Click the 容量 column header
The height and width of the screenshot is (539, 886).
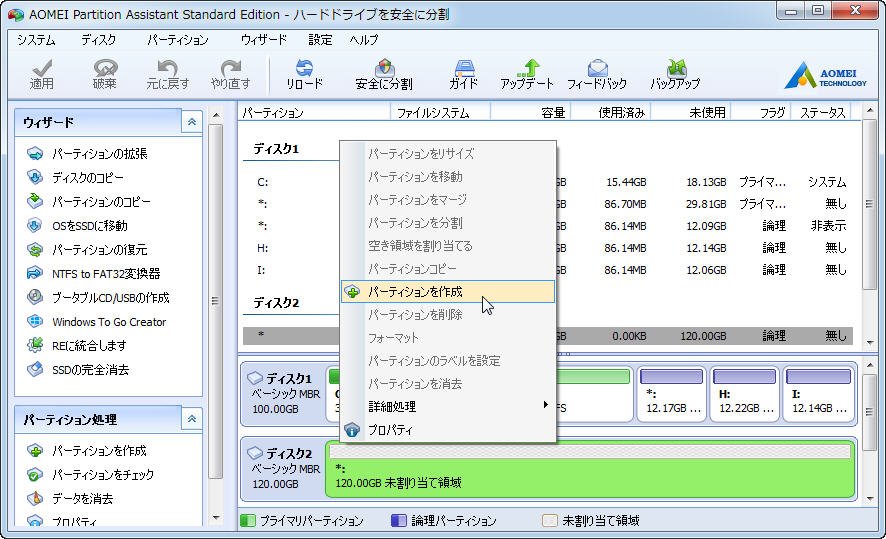(x=531, y=112)
